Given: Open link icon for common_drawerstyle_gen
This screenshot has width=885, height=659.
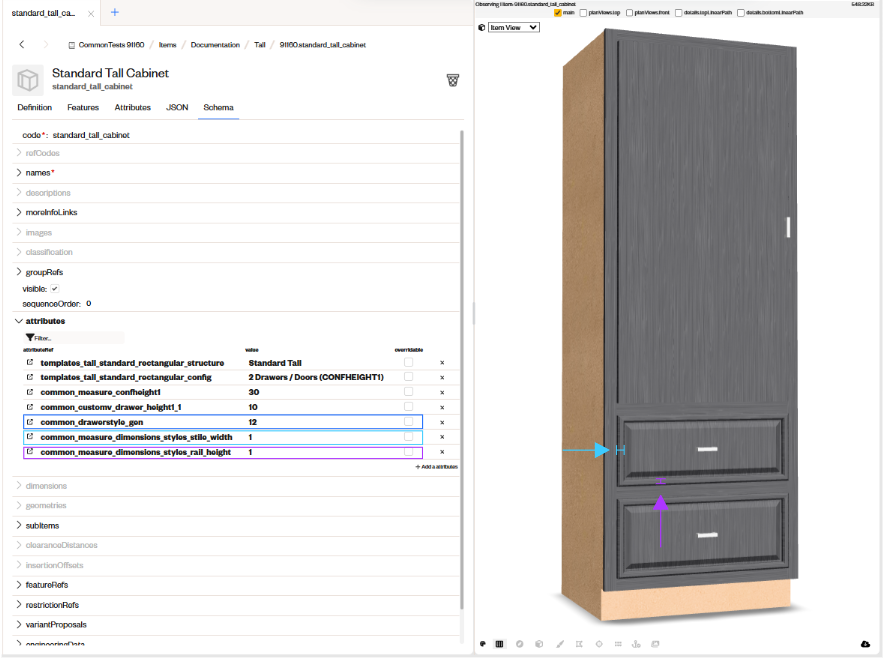Looking at the screenshot, I should click(x=30, y=421).
